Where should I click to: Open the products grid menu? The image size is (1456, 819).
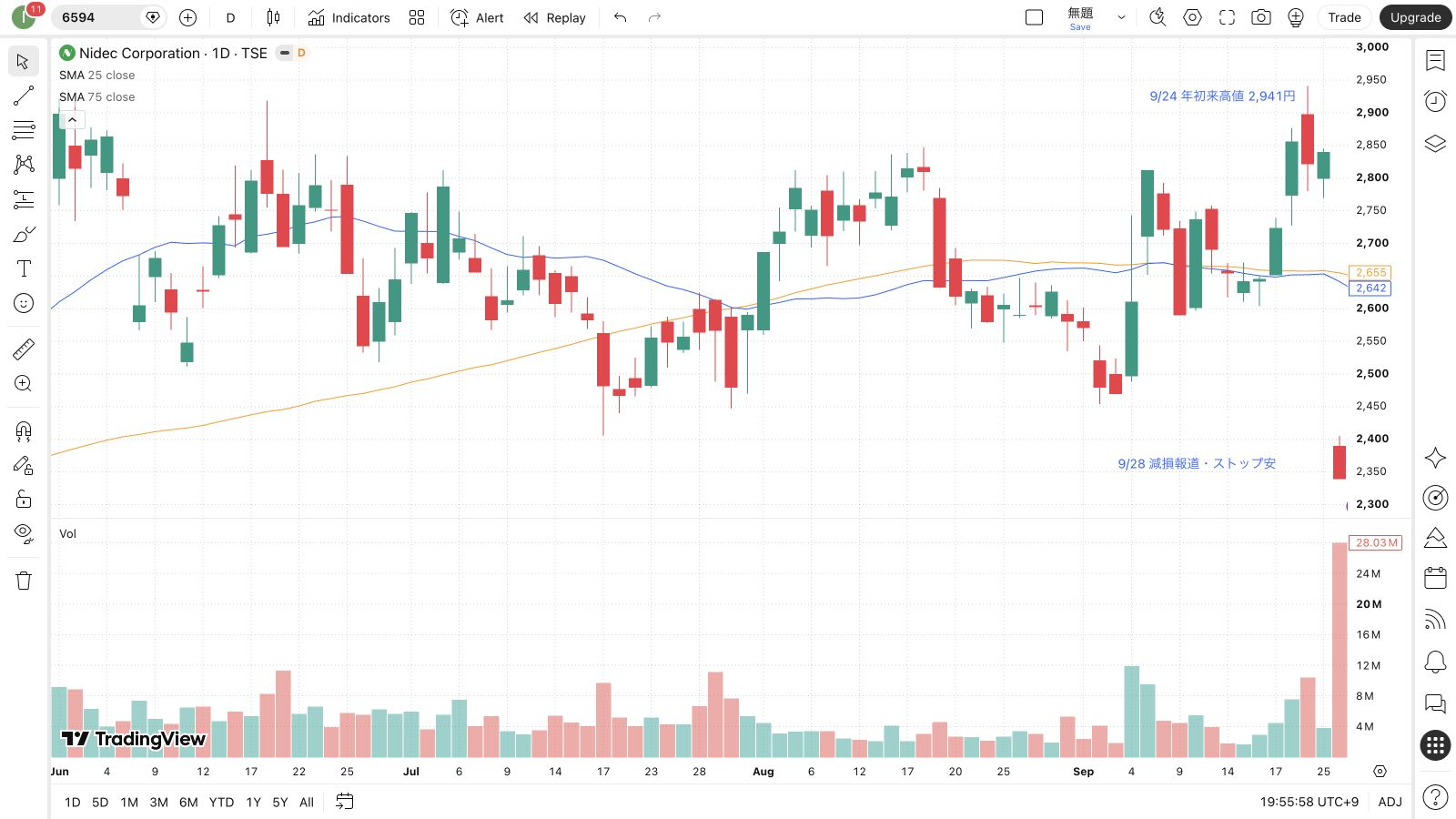click(x=1435, y=745)
